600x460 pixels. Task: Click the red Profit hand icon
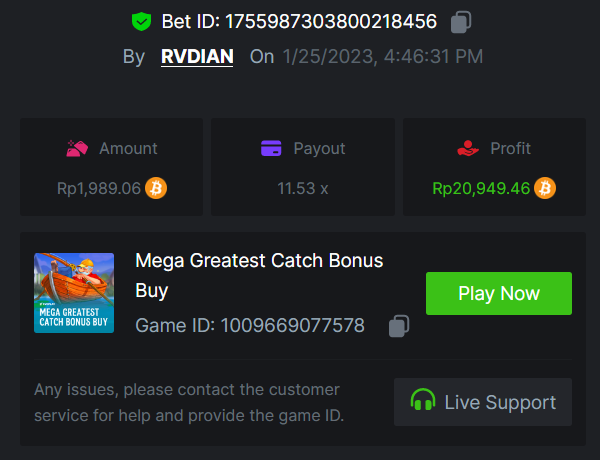[467, 148]
